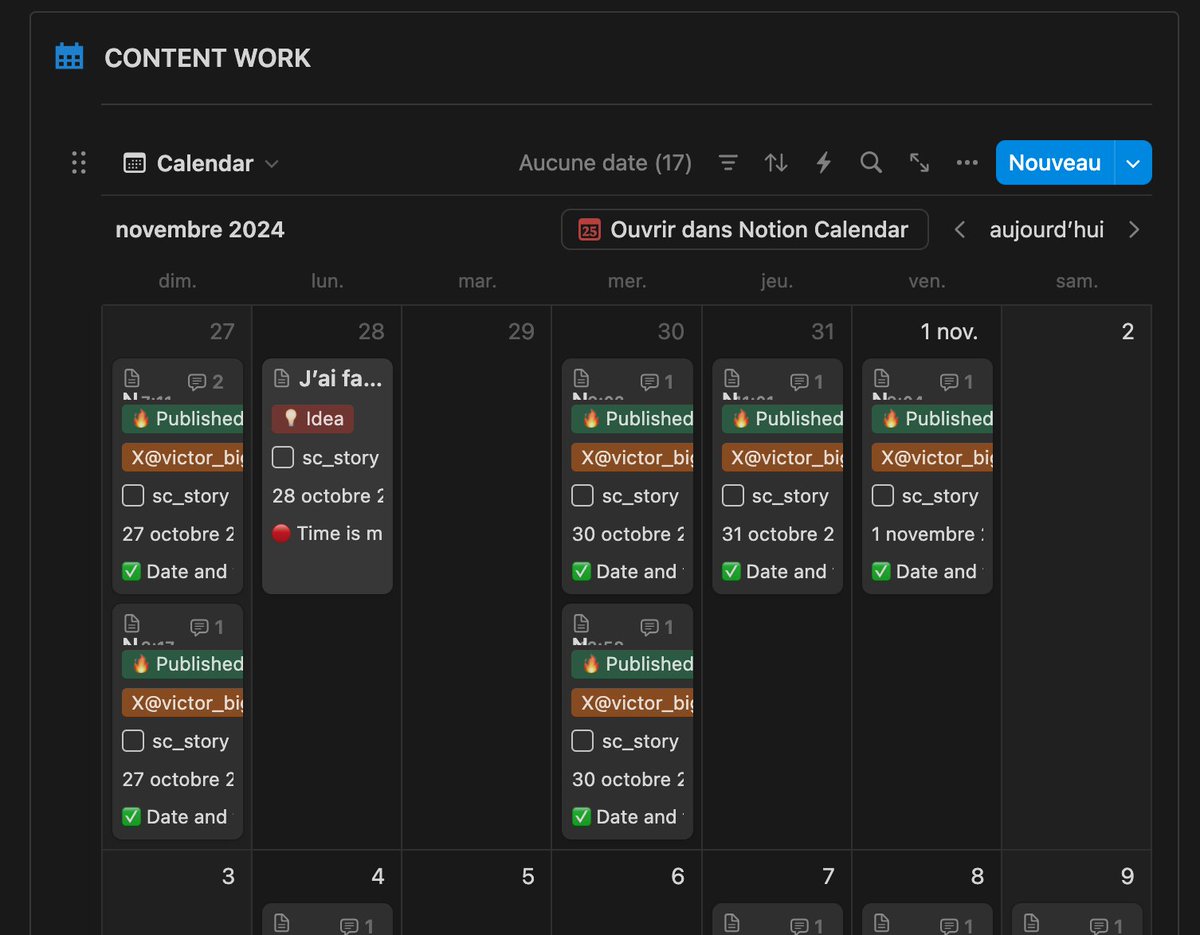This screenshot has height=935, width=1200.
Task: Click the 1 novembre date text
Action: coord(928,534)
